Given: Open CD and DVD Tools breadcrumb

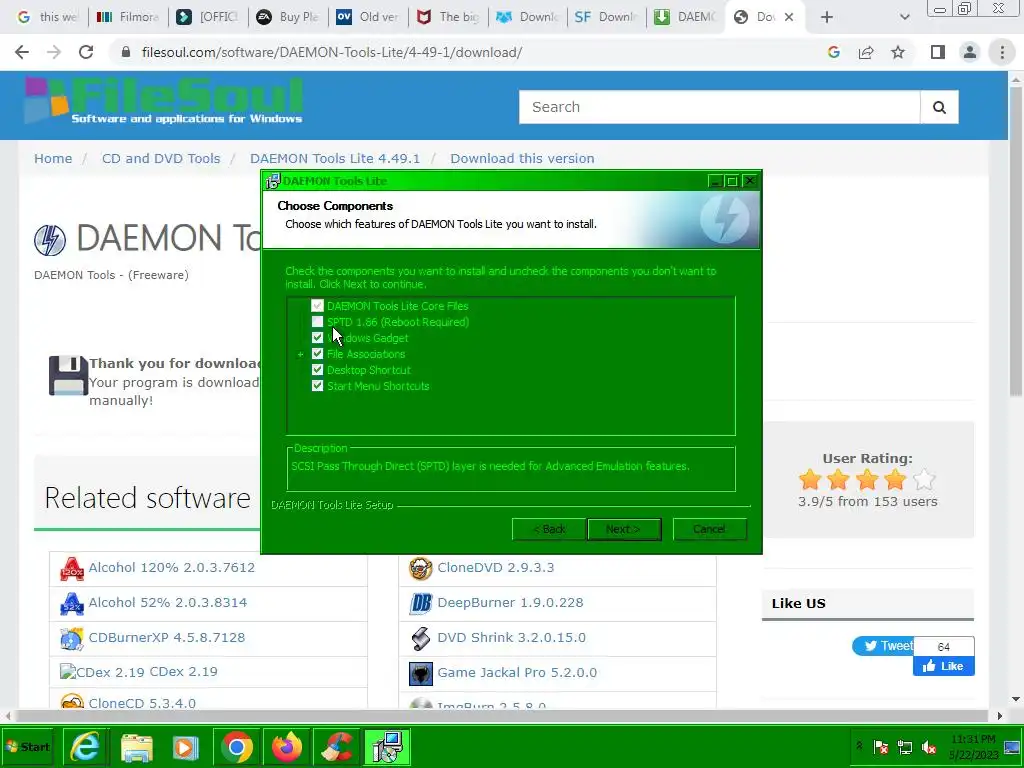Looking at the screenshot, I should [x=161, y=159].
